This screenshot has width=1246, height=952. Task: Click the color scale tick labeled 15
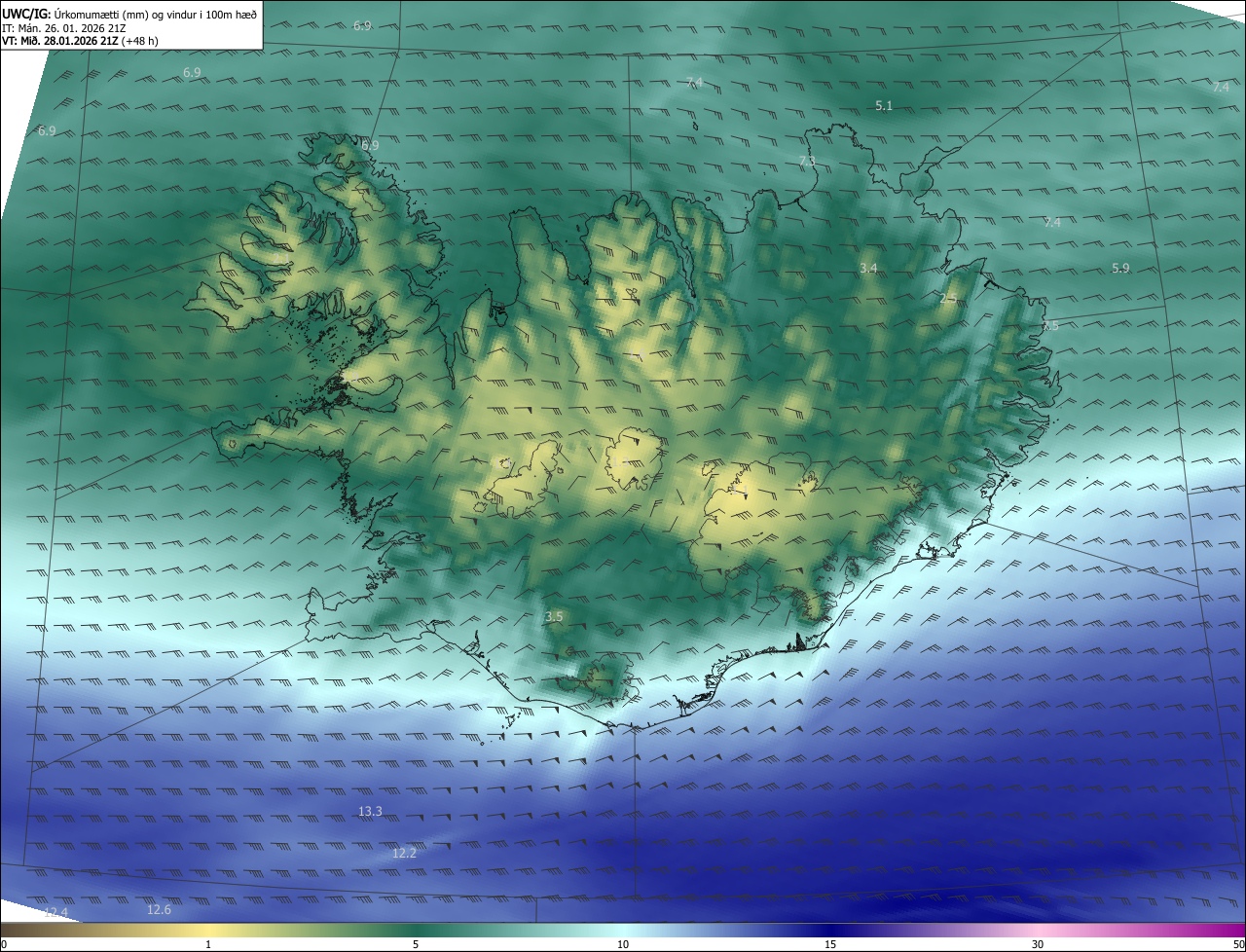(830, 944)
